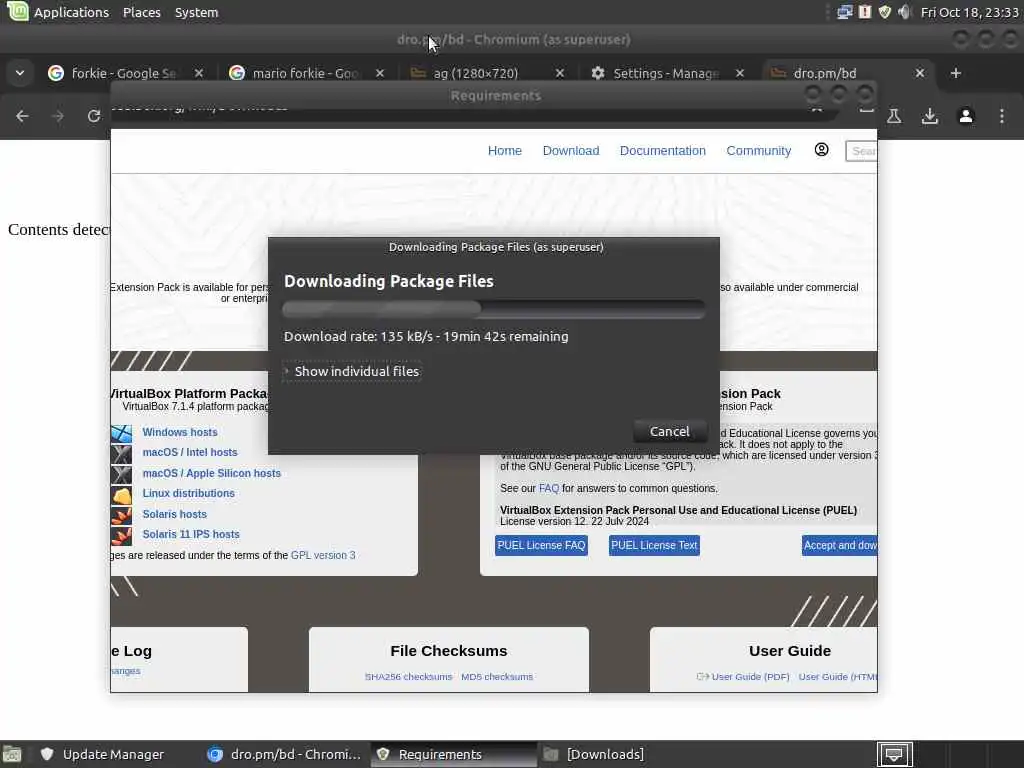The image size is (1024, 768).
Task: Open the GPL version 3 link
Action: point(323,555)
